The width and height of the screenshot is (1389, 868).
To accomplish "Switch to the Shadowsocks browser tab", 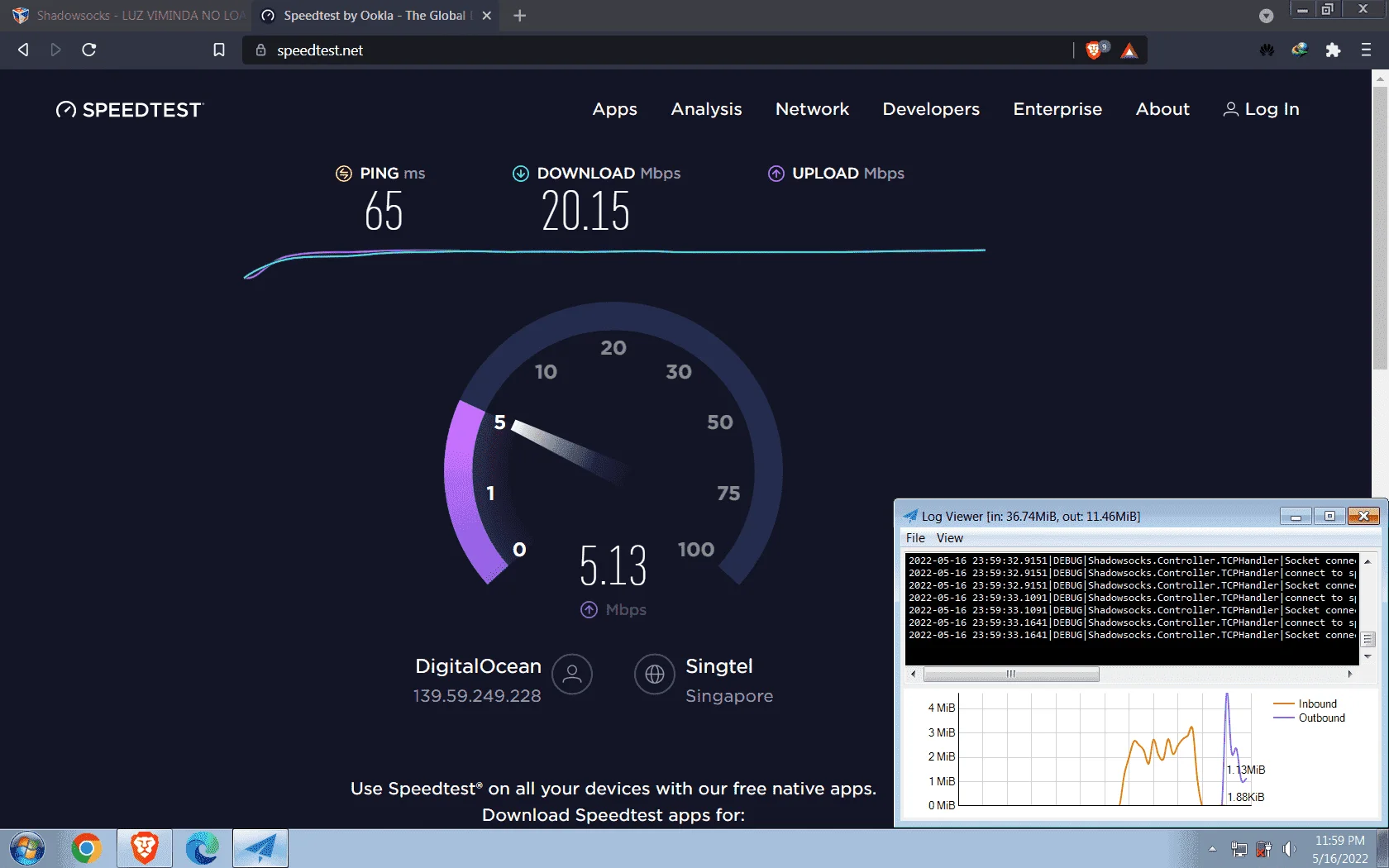I will (129, 16).
